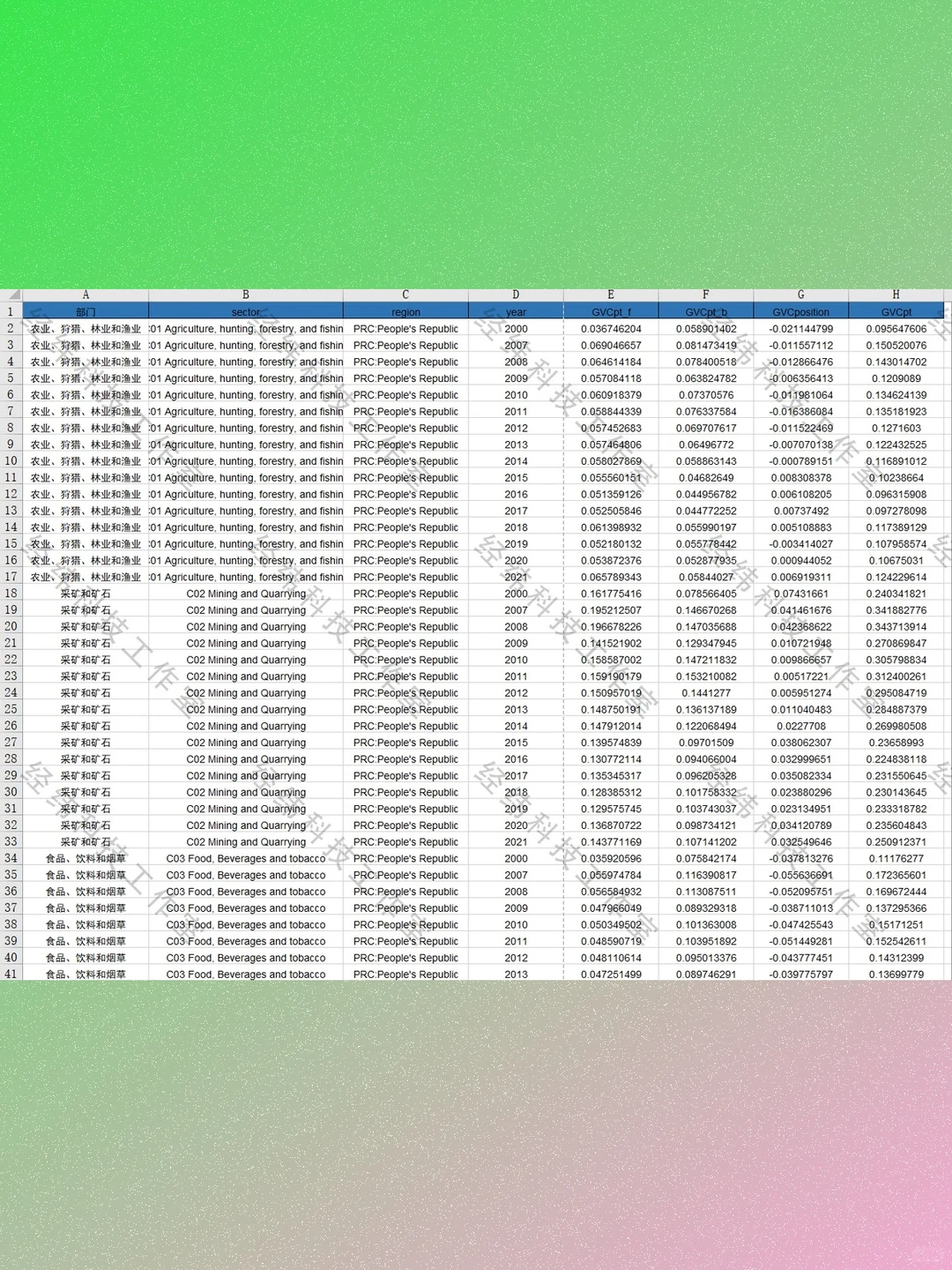Viewport: 952px width, 1270px height.
Task: Click cell value 0.07431661
Action: (x=801, y=593)
